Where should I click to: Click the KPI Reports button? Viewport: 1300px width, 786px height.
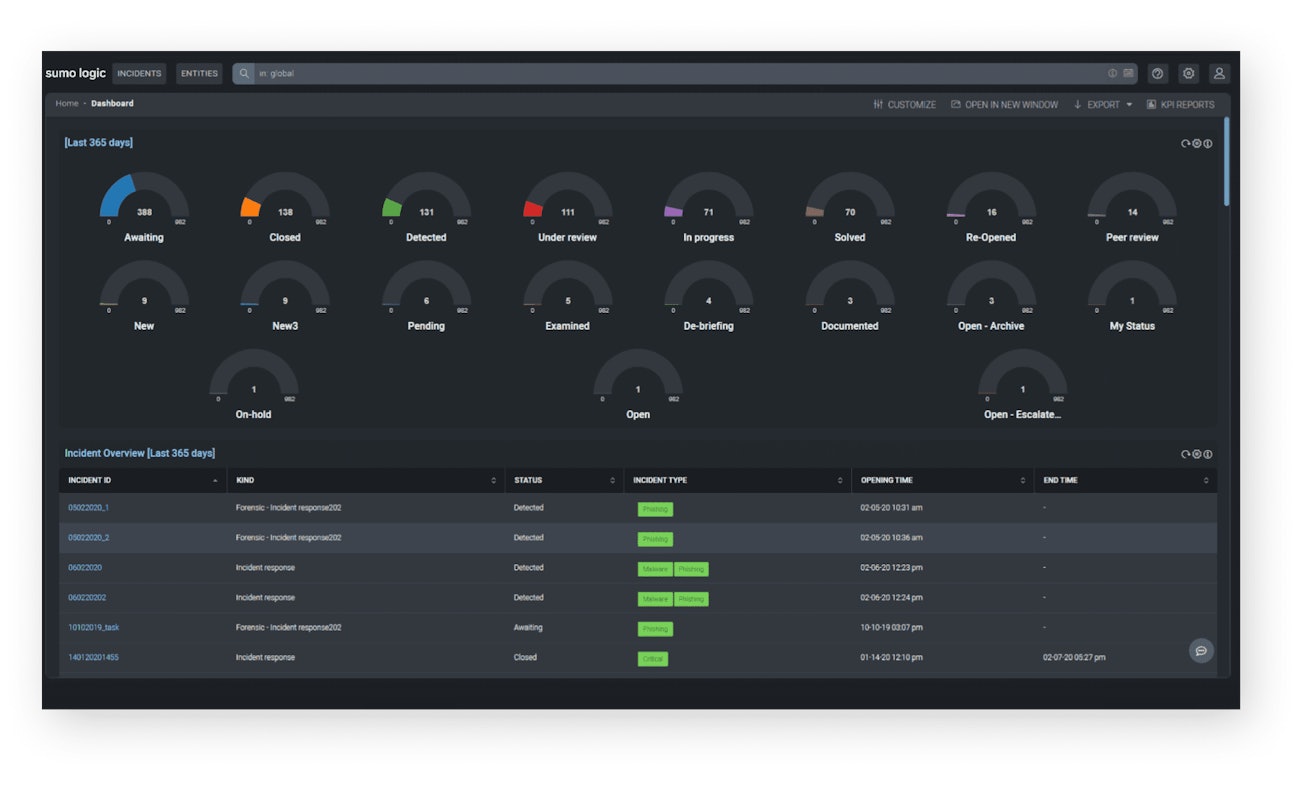(1180, 104)
